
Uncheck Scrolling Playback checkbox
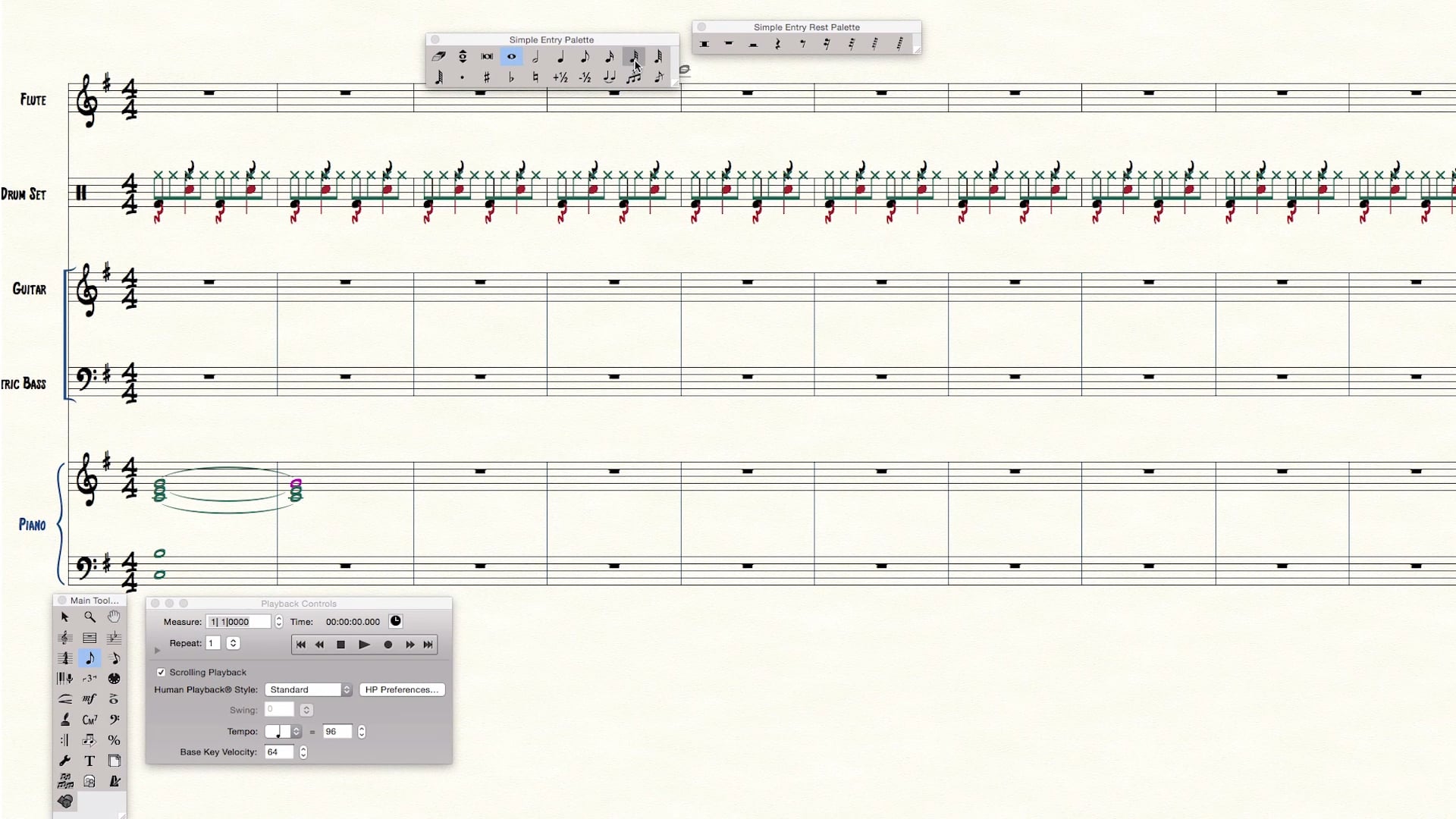(x=161, y=673)
